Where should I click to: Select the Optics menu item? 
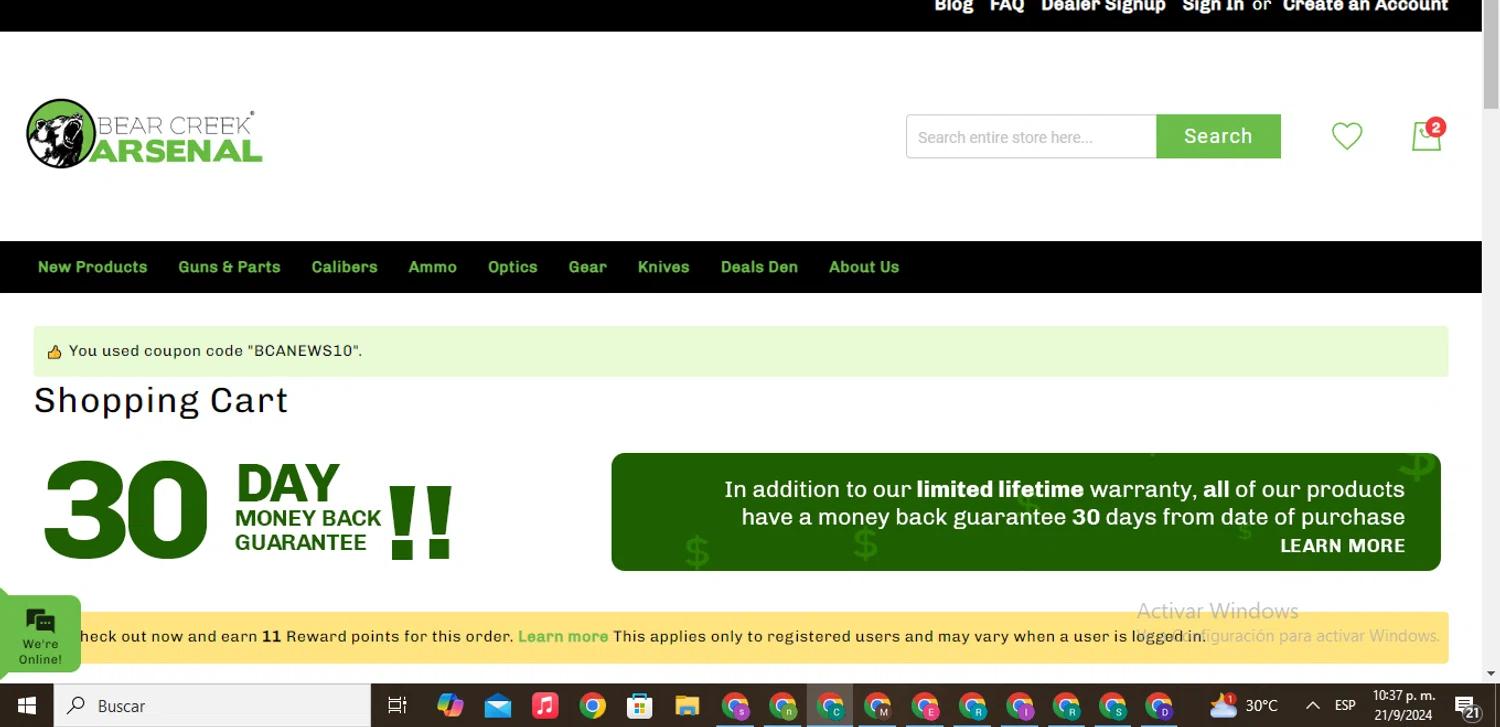(512, 267)
